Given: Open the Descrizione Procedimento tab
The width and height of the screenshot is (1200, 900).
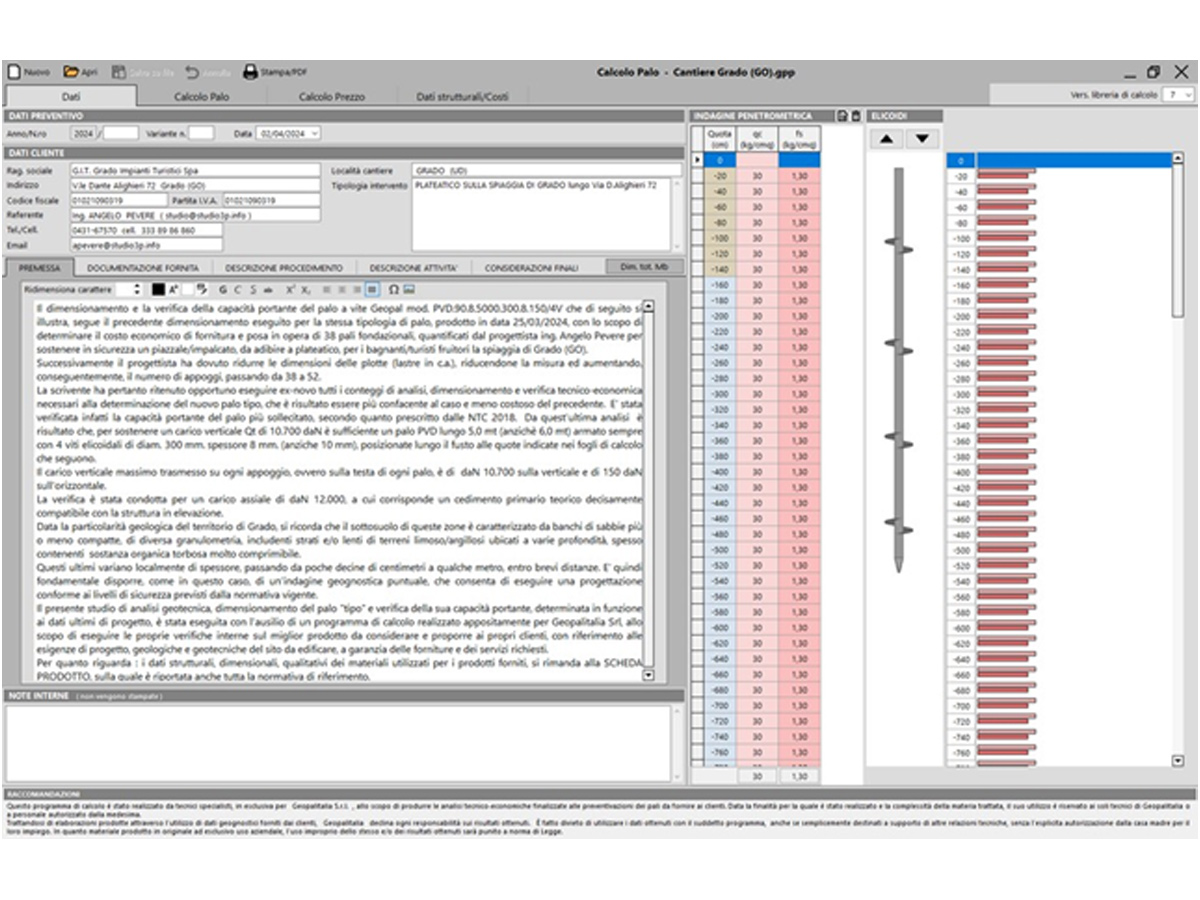Looking at the screenshot, I should [283, 268].
